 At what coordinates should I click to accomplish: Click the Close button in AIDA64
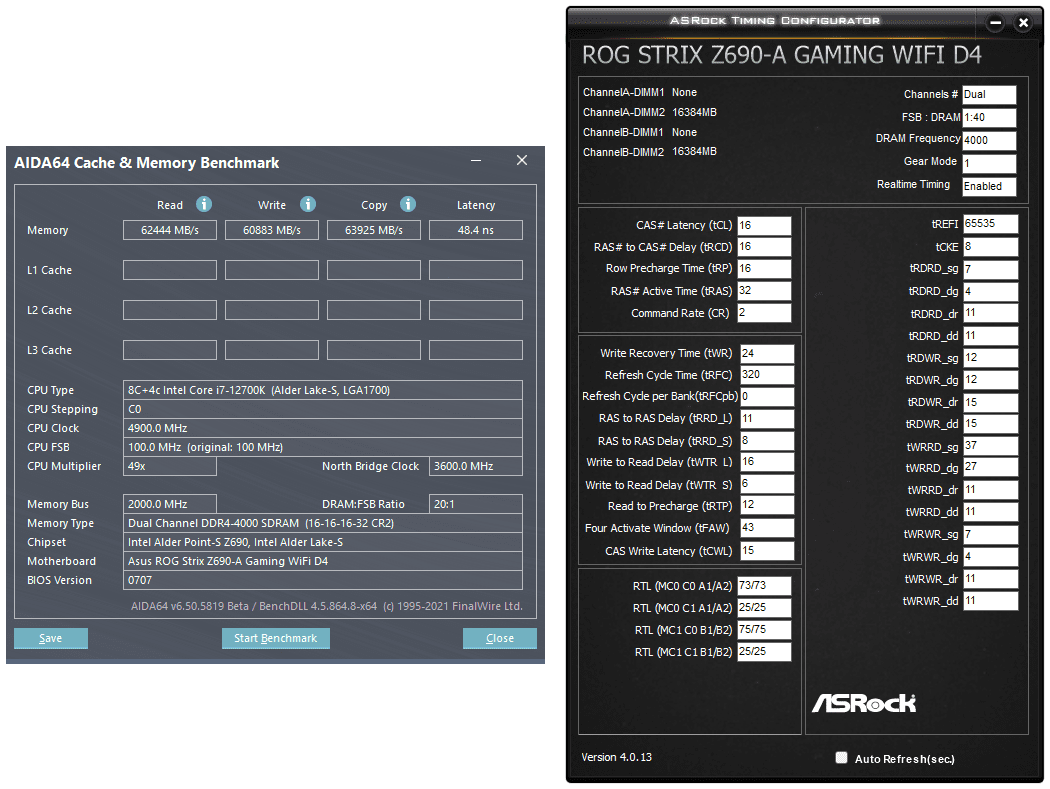[500, 638]
